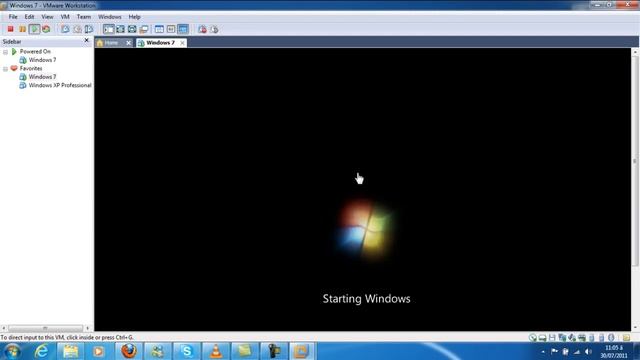Select Powered On in the sidebar
Viewport: 640px width, 360px height.
click(35, 51)
